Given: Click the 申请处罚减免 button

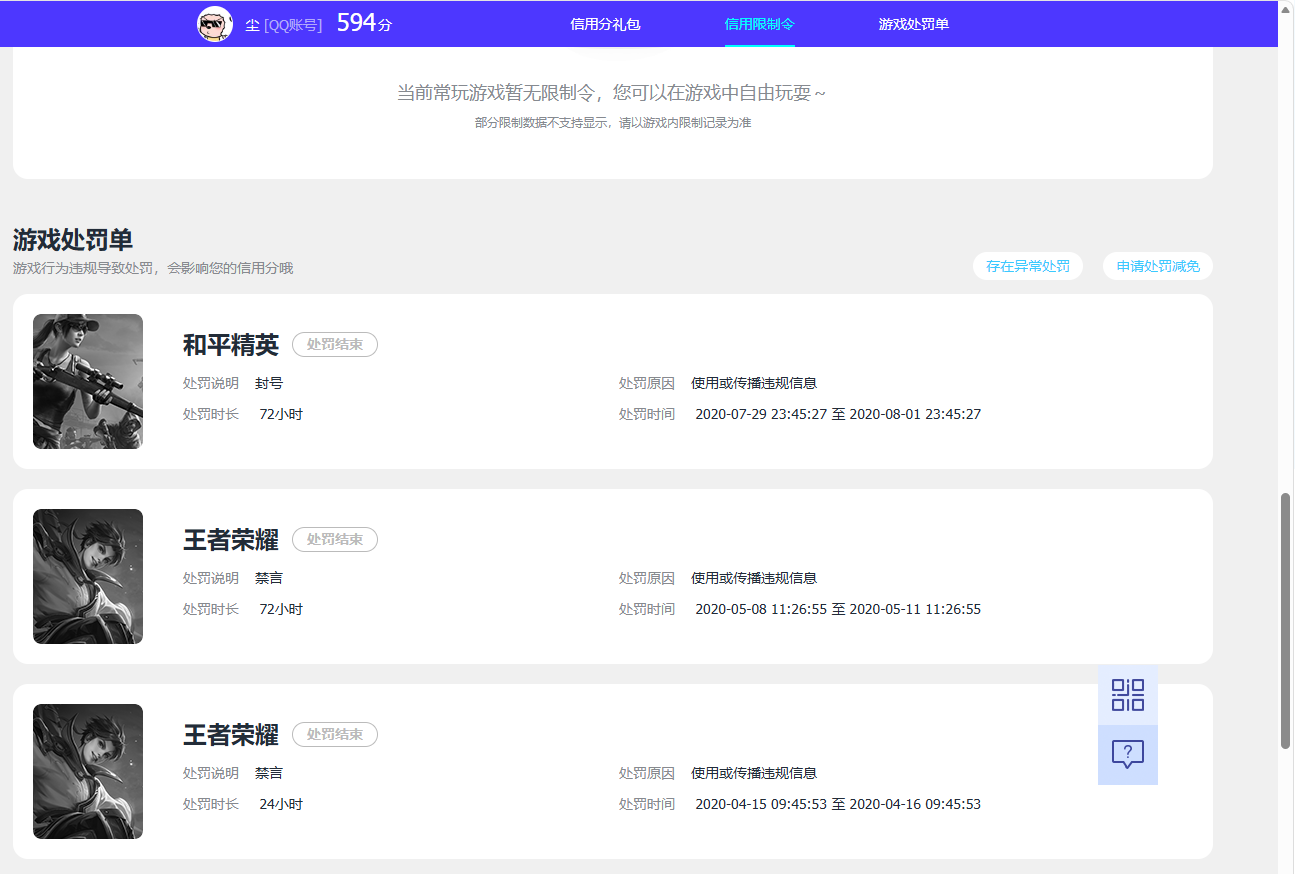Looking at the screenshot, I should click(x=1158, y=266).
